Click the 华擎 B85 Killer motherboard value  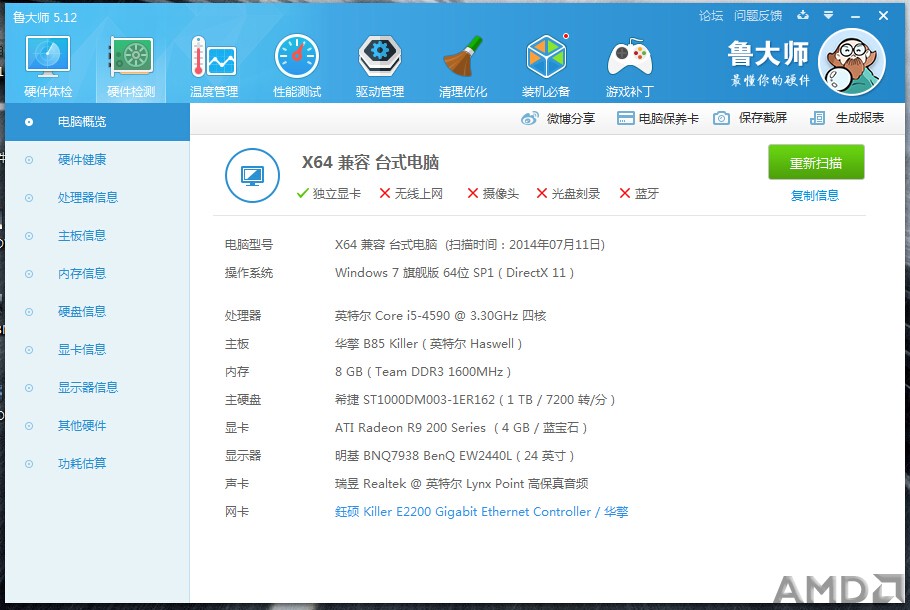click(428, 344)
